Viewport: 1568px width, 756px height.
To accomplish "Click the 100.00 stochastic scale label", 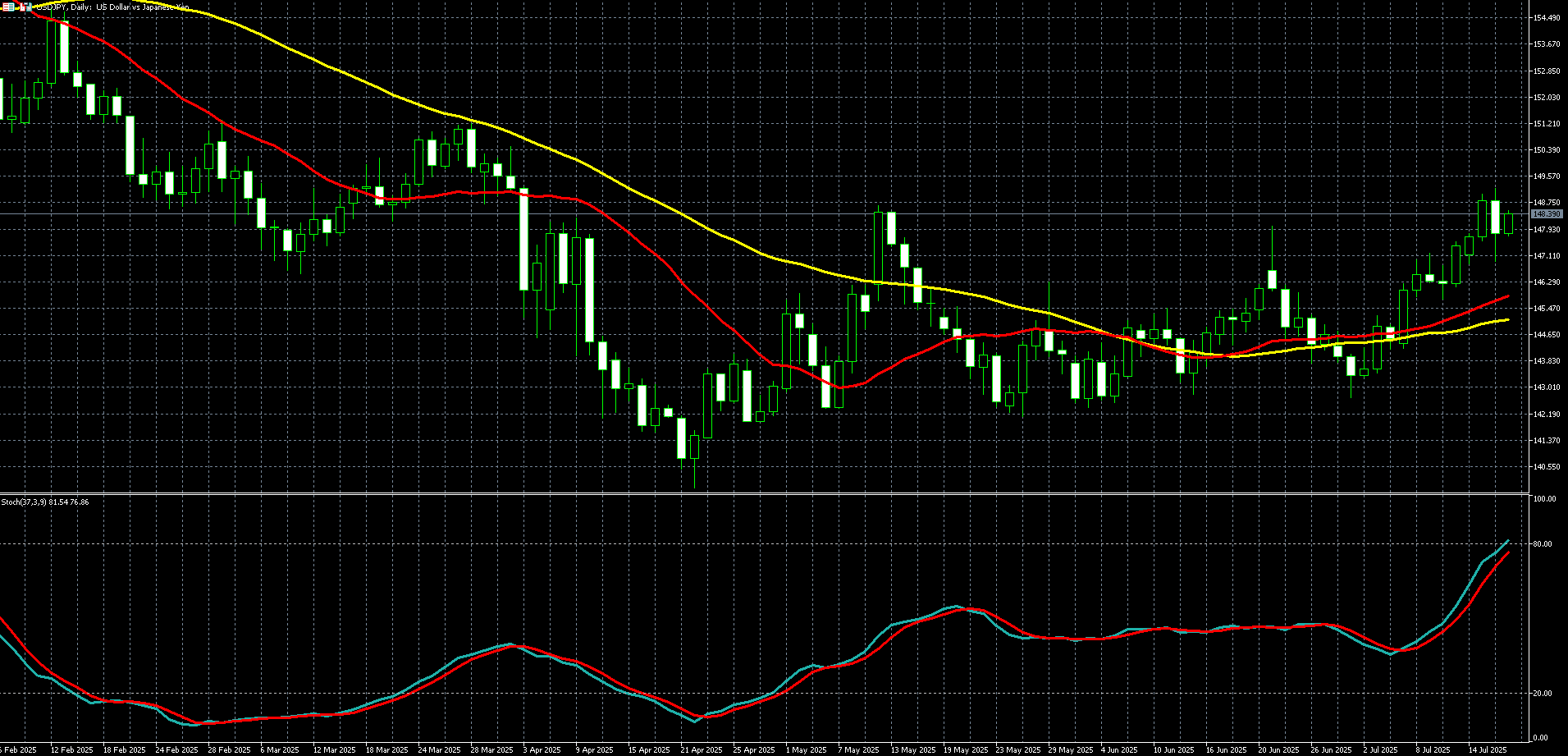I will point(1543,499).
